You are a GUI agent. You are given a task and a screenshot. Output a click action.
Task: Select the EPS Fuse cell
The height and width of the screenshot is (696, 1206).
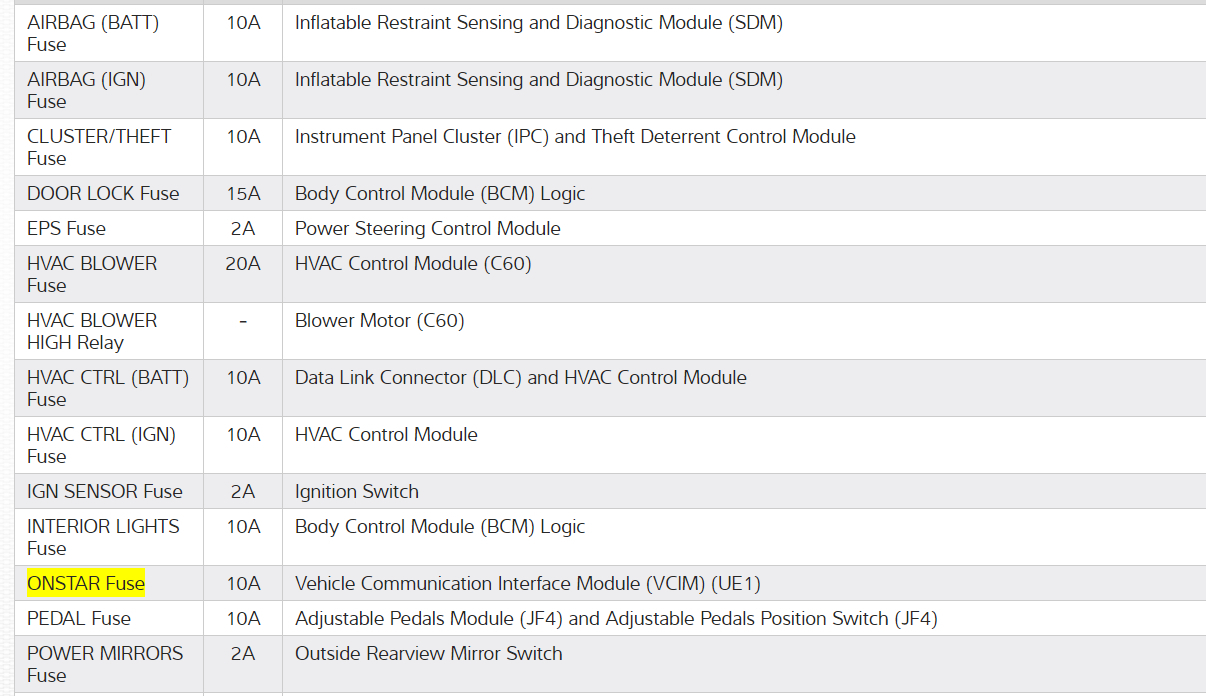pyautogui.click(x=66, y=229)
